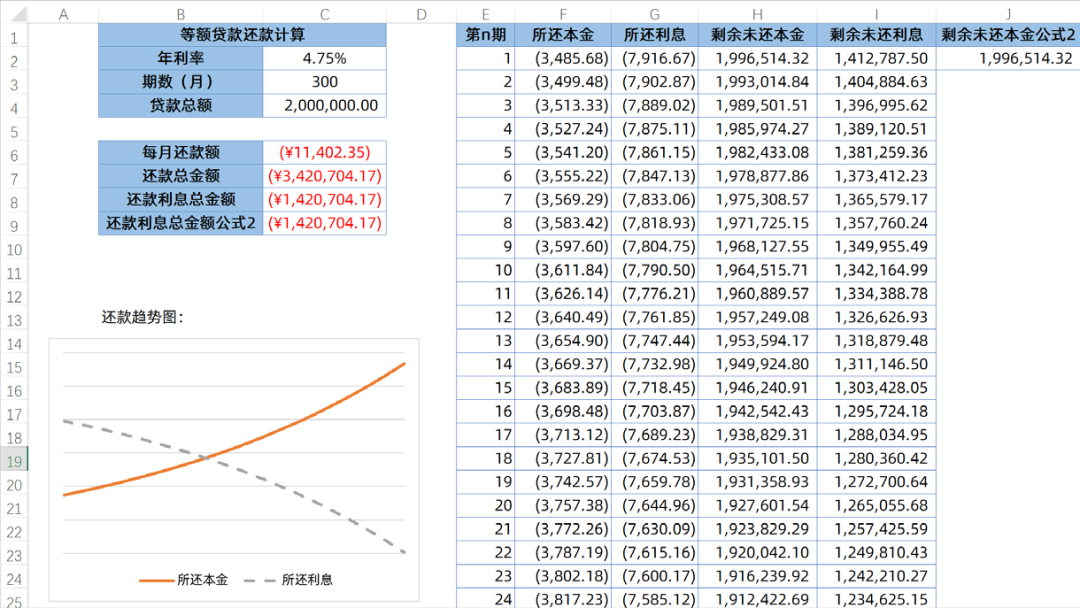Select the annual rate cell showing 4.75%

pos(324,59)
